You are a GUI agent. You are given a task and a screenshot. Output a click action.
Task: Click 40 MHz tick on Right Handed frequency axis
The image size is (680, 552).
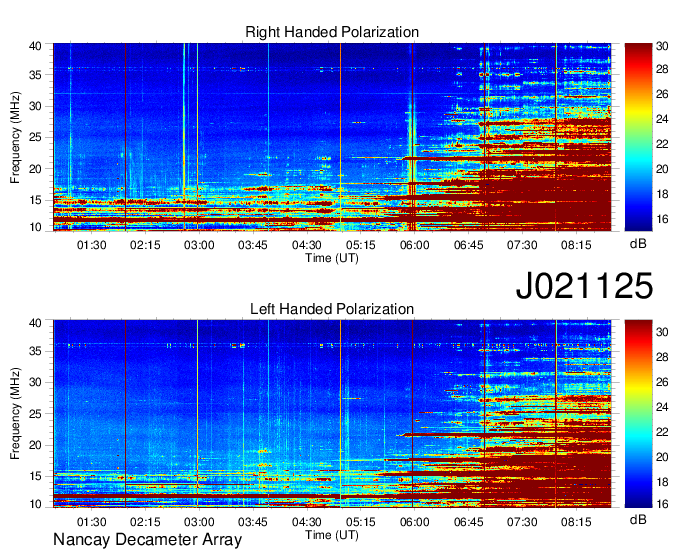(x=35, y=46)
